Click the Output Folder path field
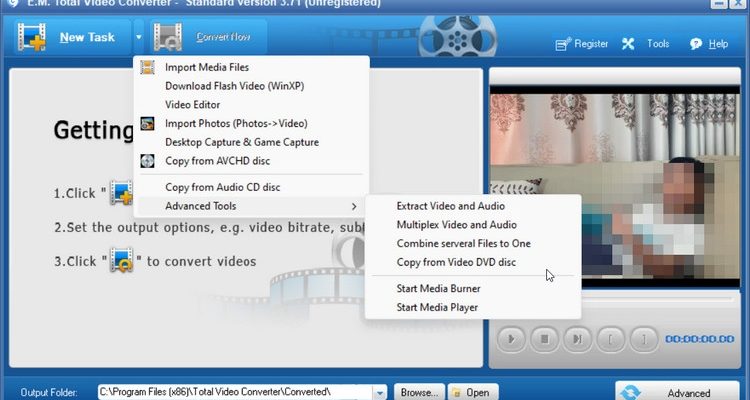 click(235, 392)
